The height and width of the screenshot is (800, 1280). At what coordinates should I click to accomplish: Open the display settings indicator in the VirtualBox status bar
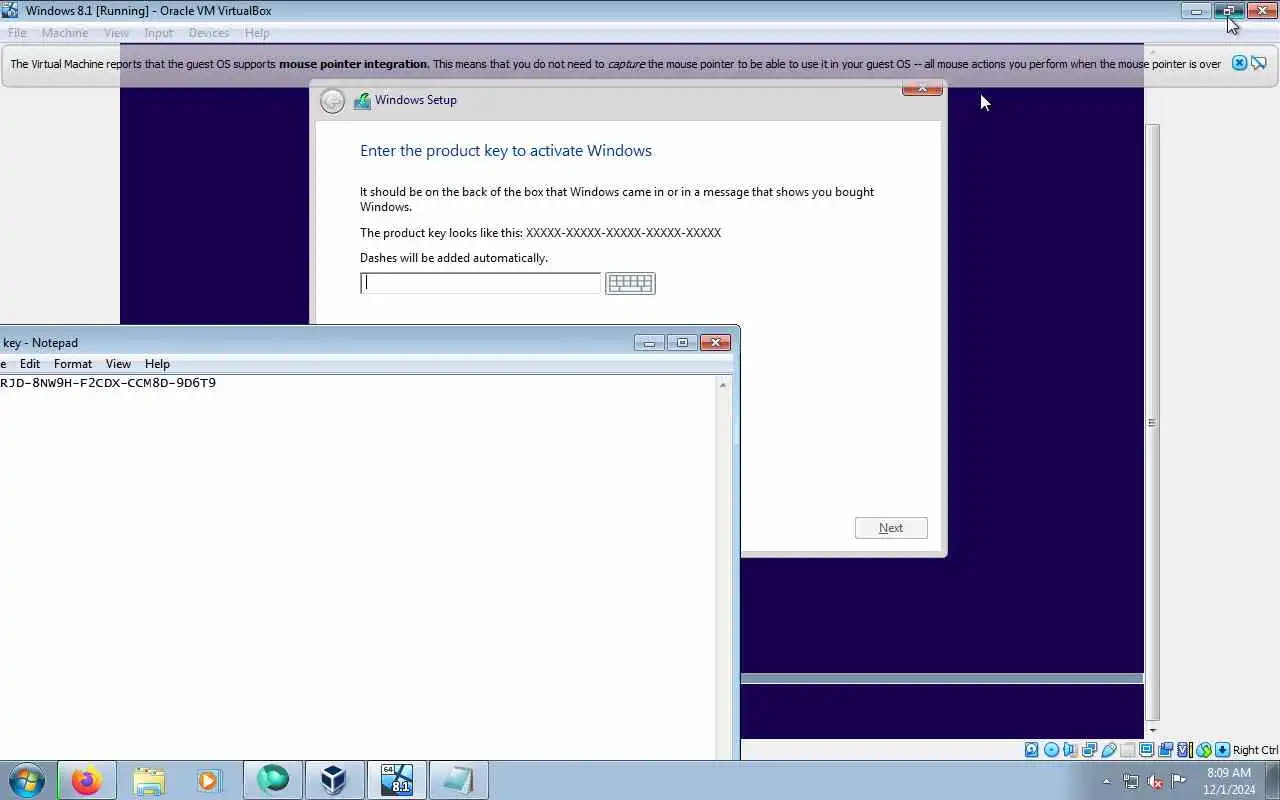coord(1147,750)
